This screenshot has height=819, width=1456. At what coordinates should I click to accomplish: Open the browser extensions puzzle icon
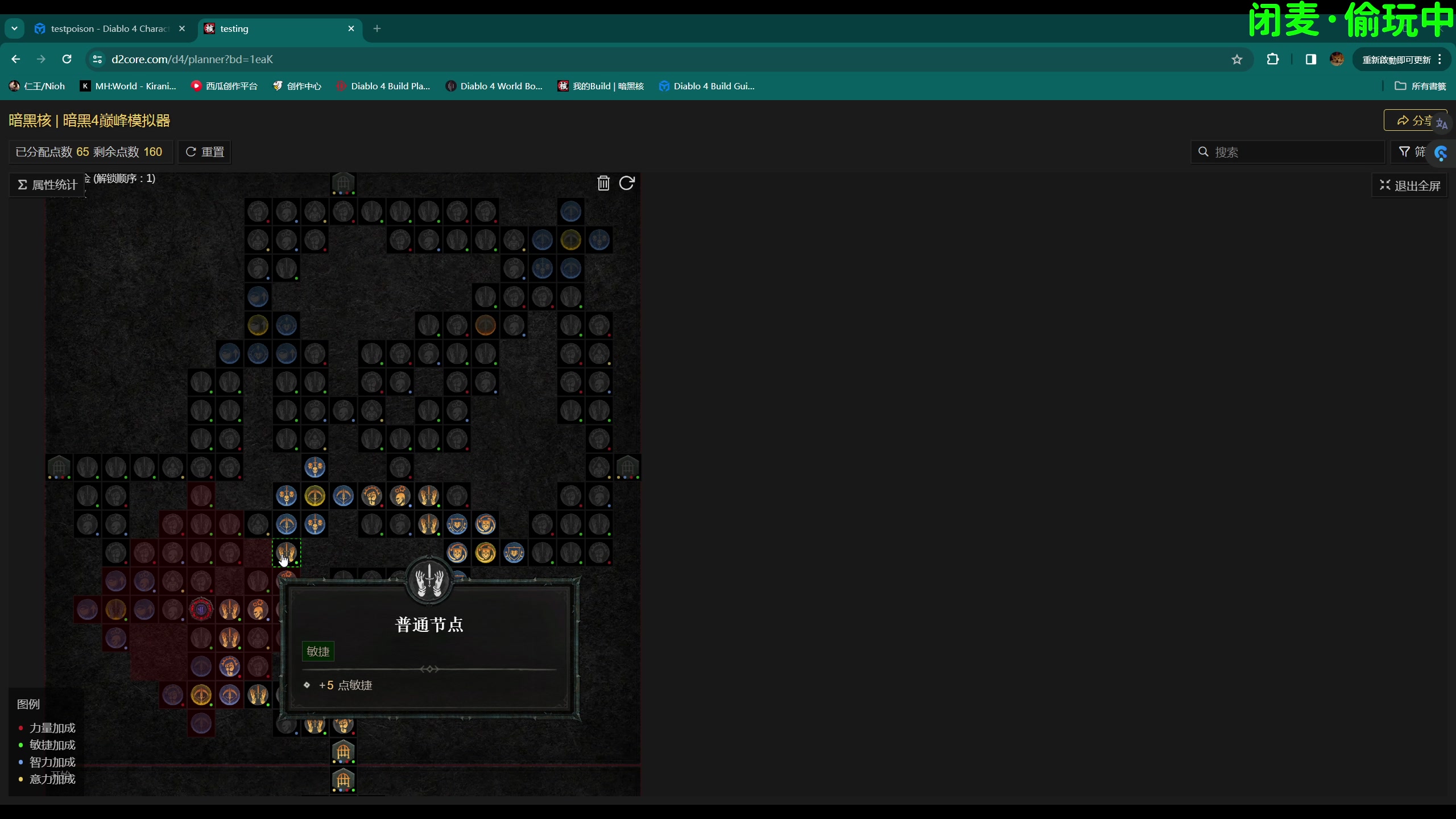pyautogui.click(x=1273, y=59)
